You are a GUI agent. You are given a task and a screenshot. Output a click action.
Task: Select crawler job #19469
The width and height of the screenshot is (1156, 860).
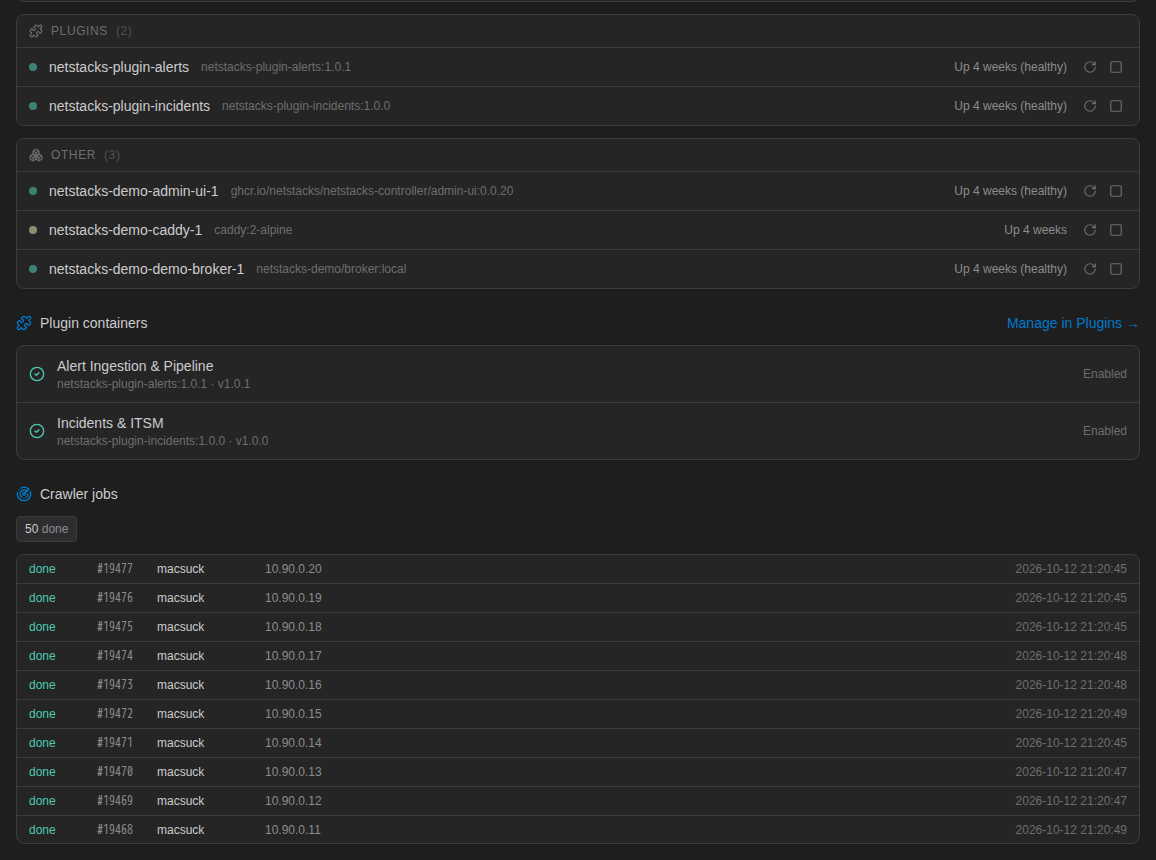578,801
